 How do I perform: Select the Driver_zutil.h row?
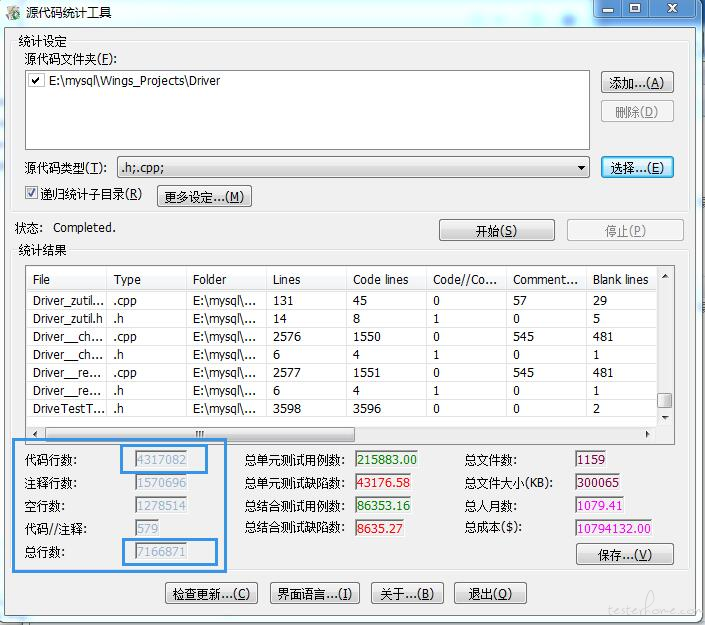tap(342, 318)
